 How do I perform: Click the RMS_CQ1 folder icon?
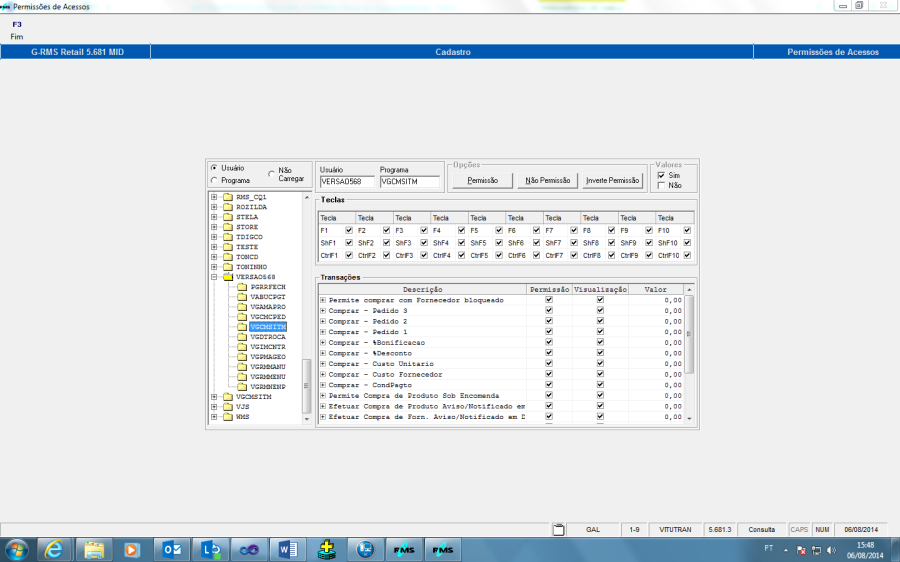tap(228, 197)
